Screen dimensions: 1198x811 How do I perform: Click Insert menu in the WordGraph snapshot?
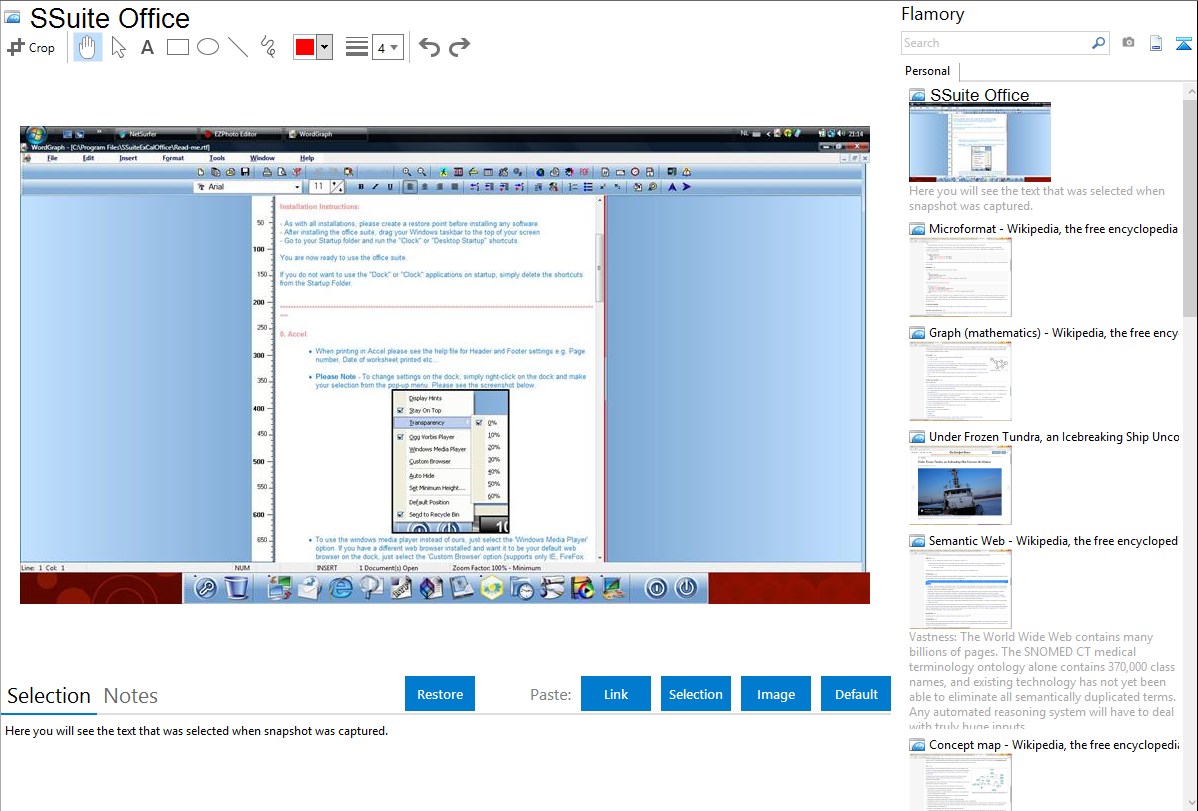[x=128, y=158]
